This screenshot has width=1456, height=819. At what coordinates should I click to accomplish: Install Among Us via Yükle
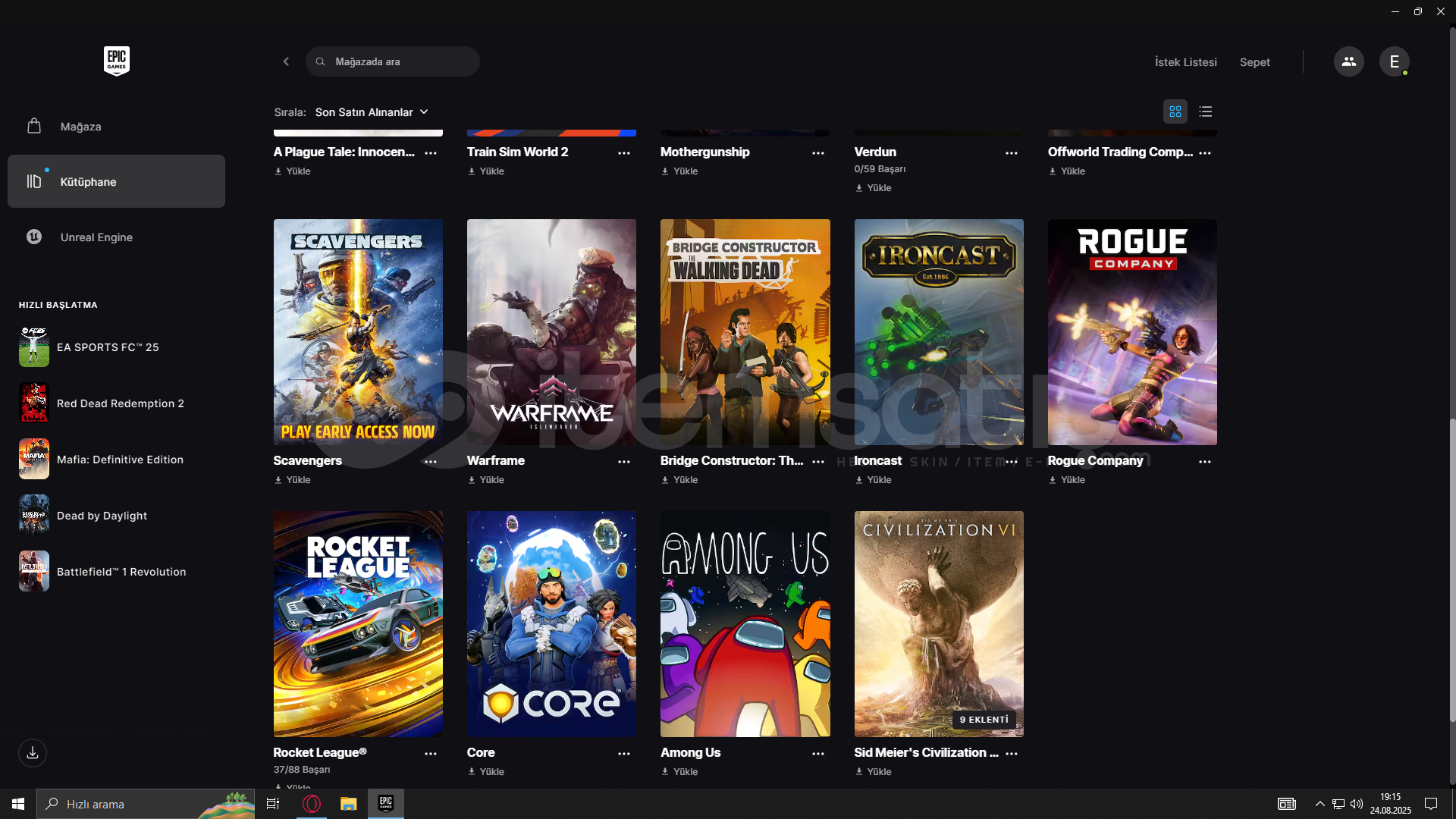pyautogui.click(x=679, y=772)
